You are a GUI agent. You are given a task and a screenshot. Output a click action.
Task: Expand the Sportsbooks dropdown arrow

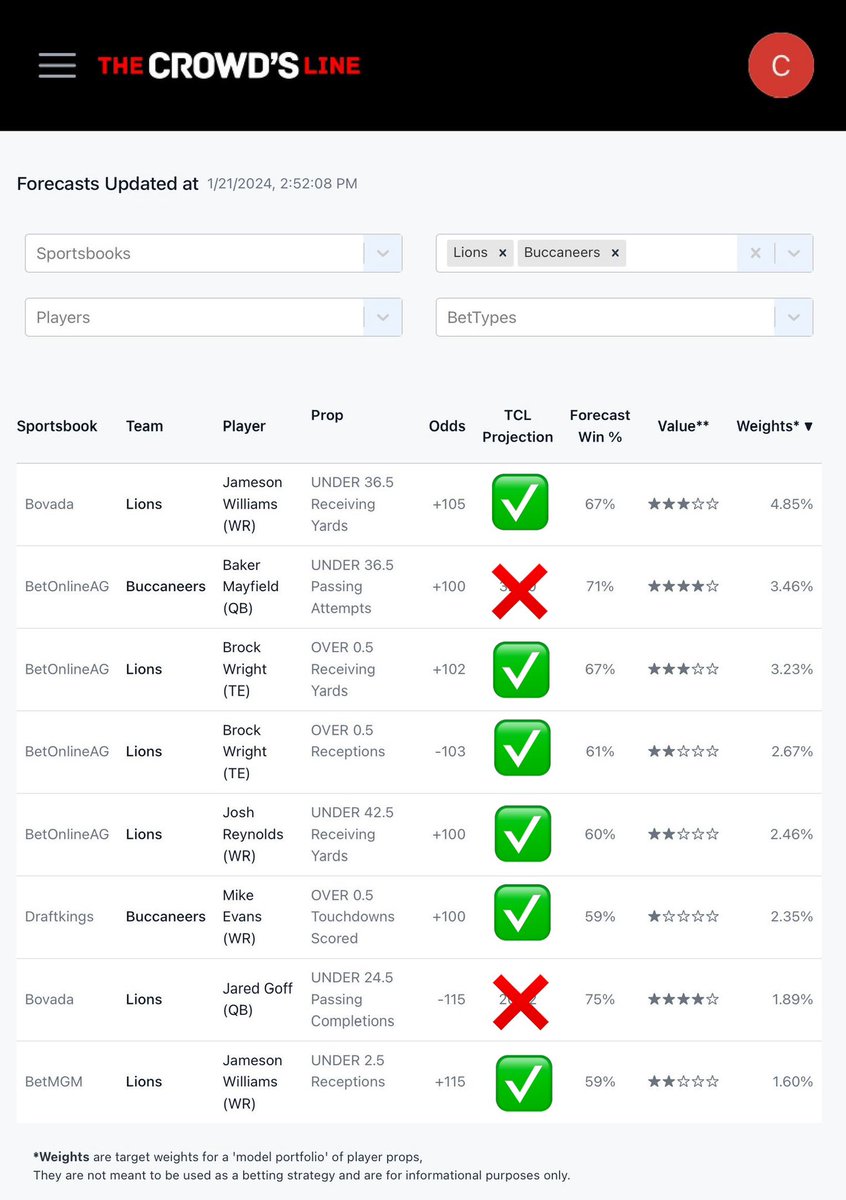coord(382,253)
